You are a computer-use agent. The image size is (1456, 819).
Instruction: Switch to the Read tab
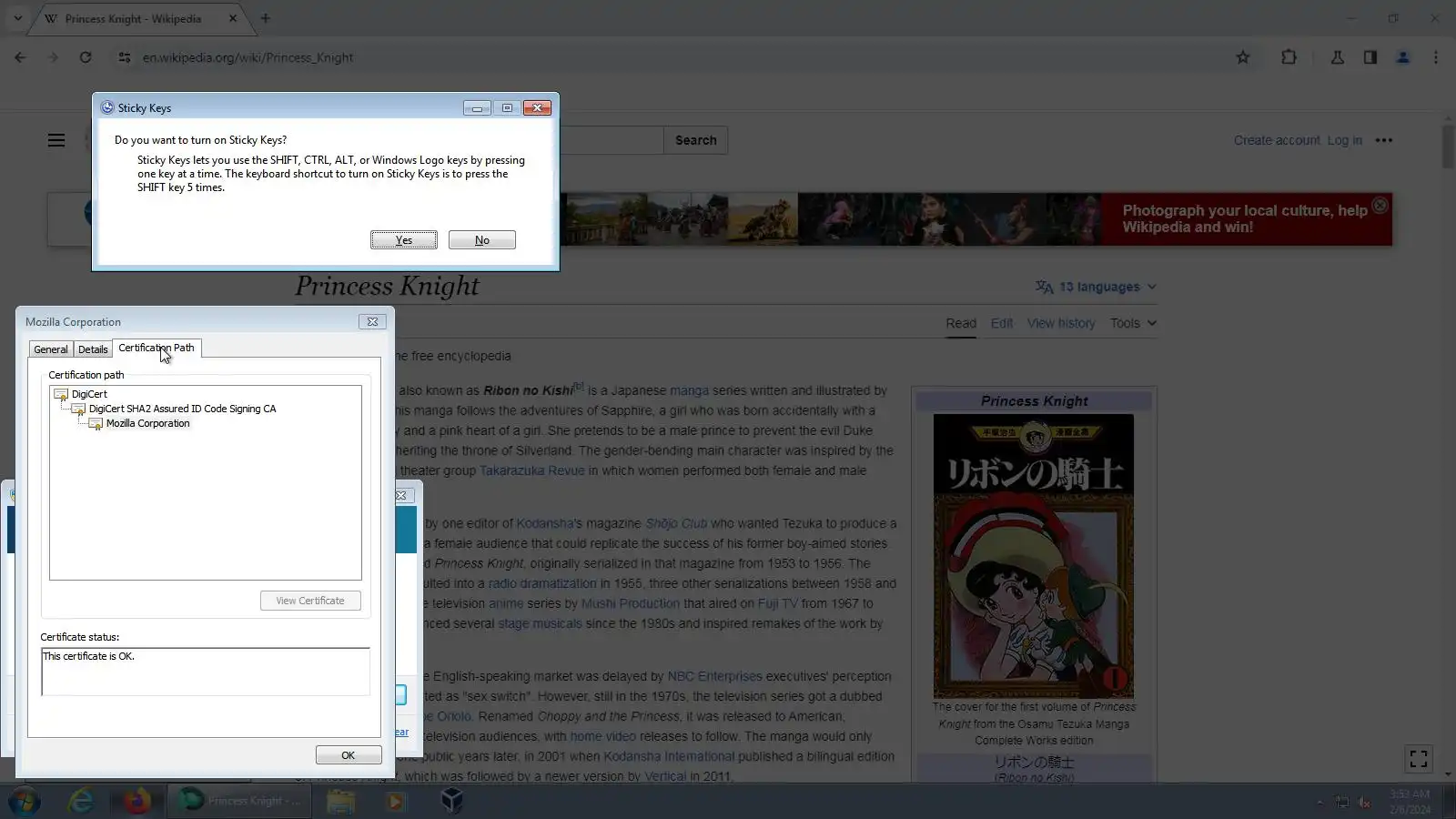tap(961, 323)
